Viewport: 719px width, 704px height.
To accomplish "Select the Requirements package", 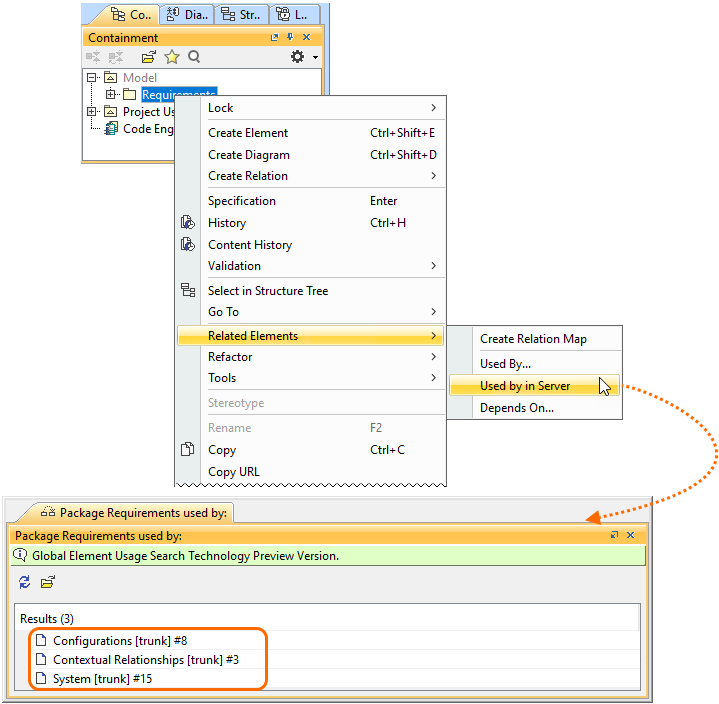I will tap(178, 94).
